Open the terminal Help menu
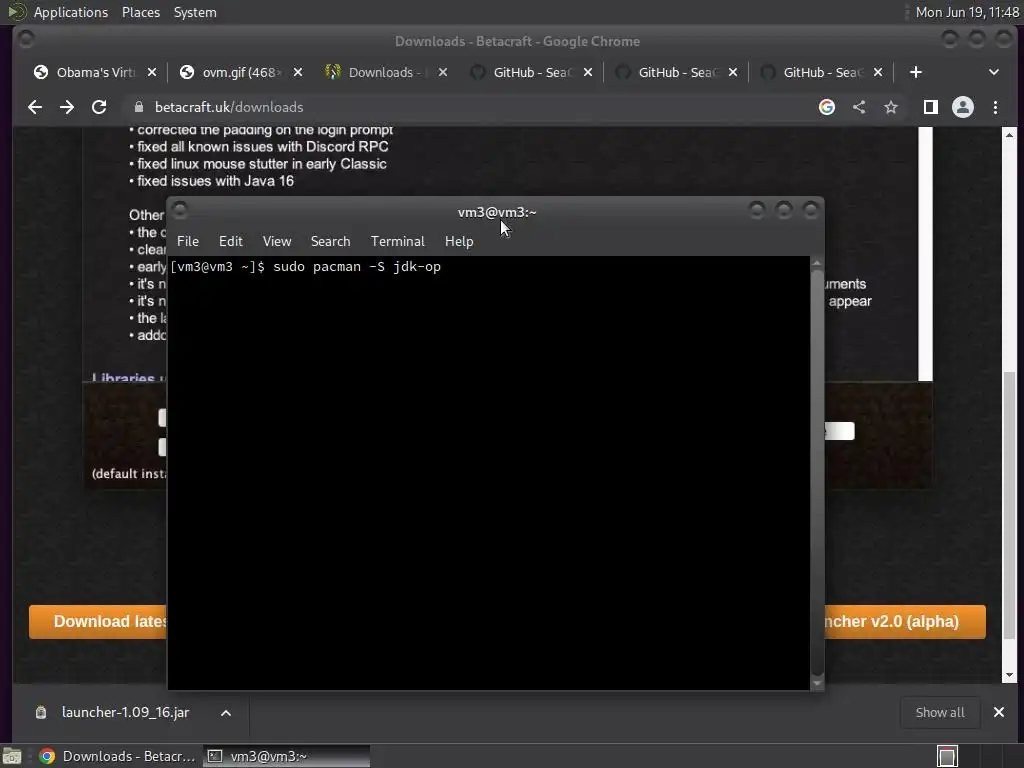Viewport: 1024px width, 768px height. click(459, 241)
